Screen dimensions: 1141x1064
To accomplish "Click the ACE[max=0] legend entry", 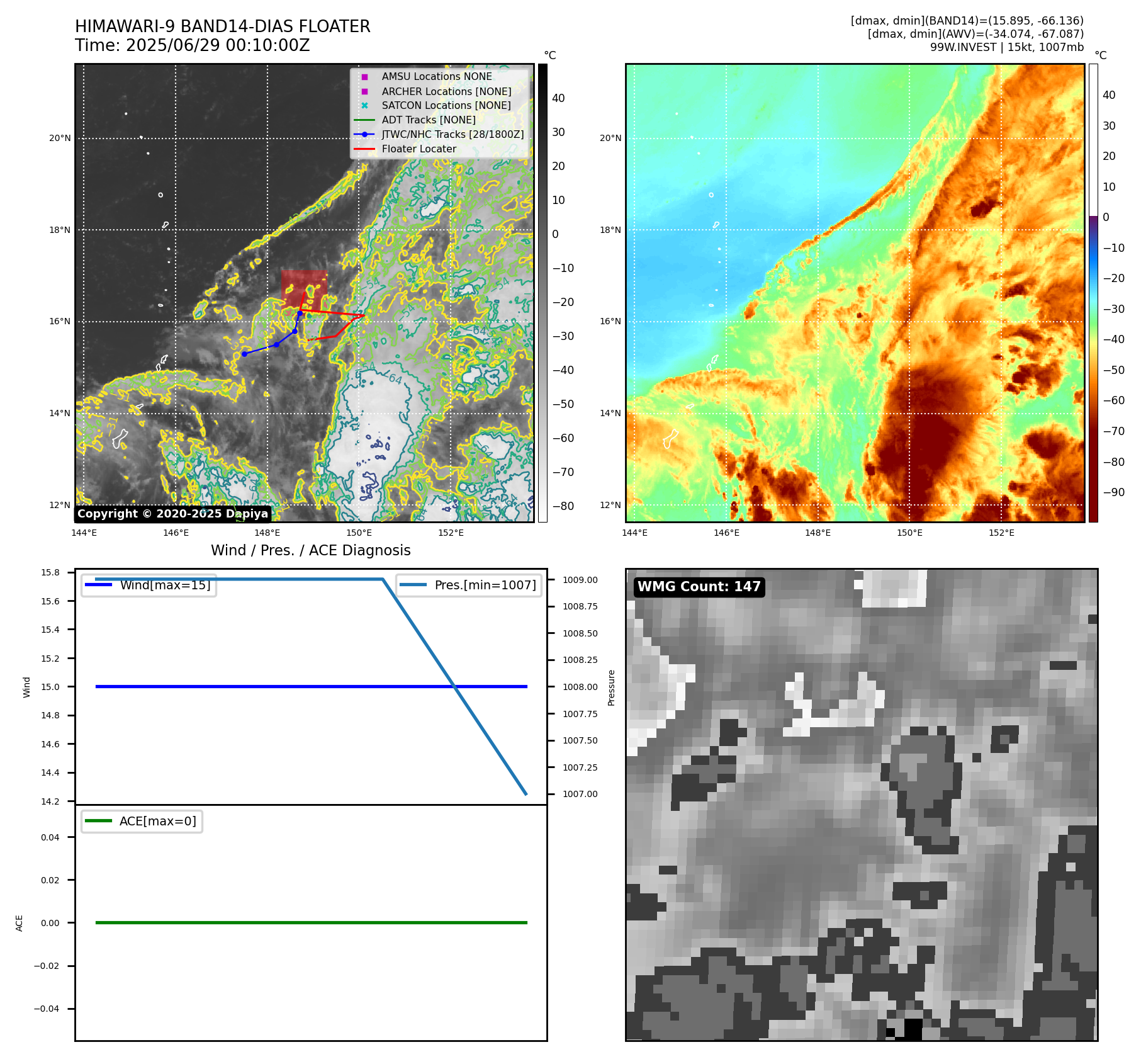I will click(x=142, y=821).
